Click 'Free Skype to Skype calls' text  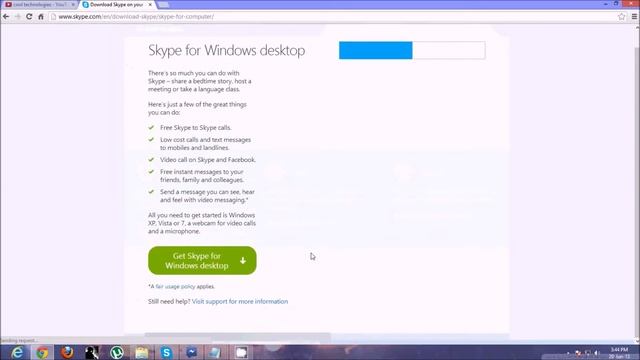[x=196, y=128]
